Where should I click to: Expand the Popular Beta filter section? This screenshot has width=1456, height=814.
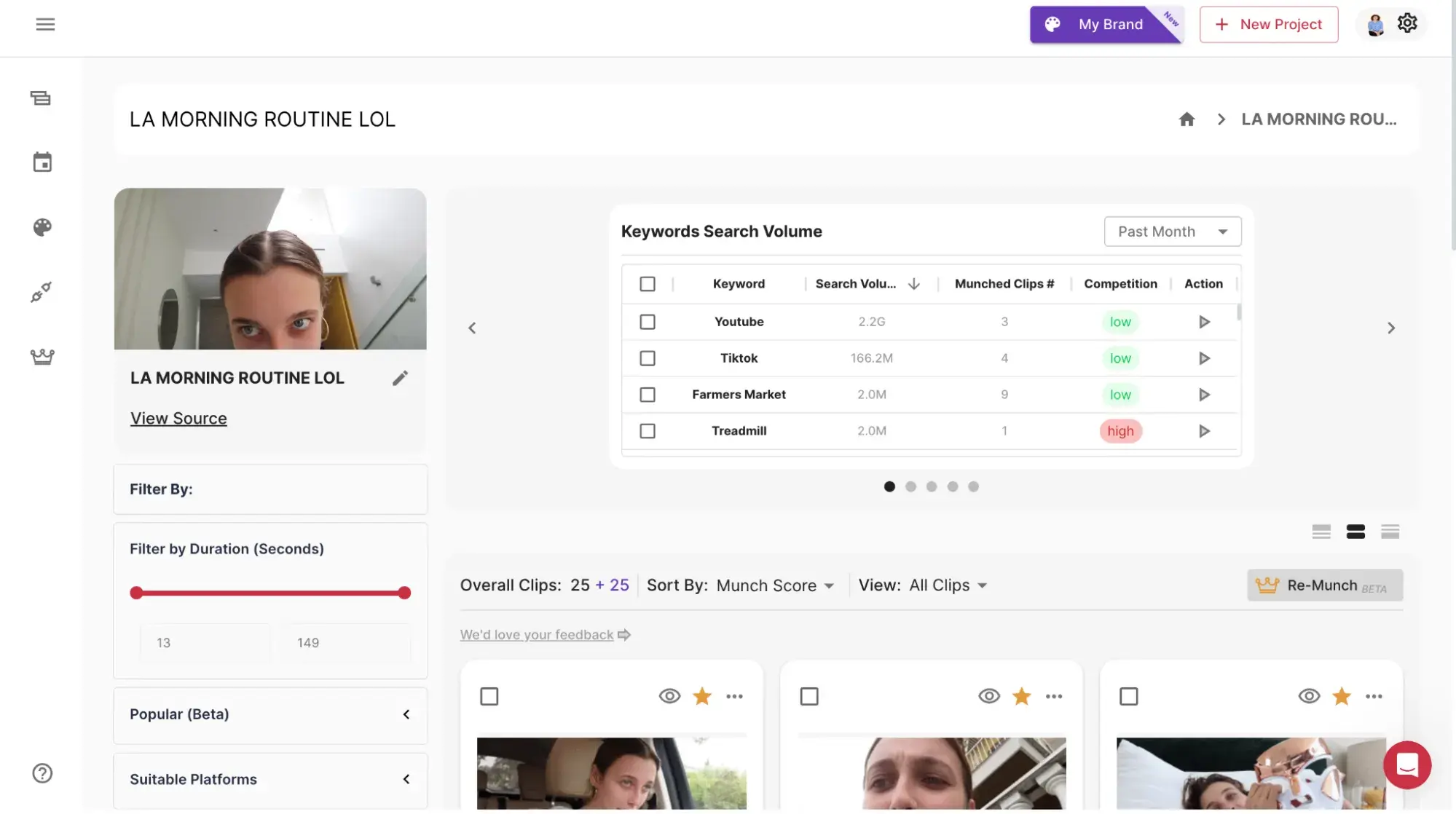point(406,713)
